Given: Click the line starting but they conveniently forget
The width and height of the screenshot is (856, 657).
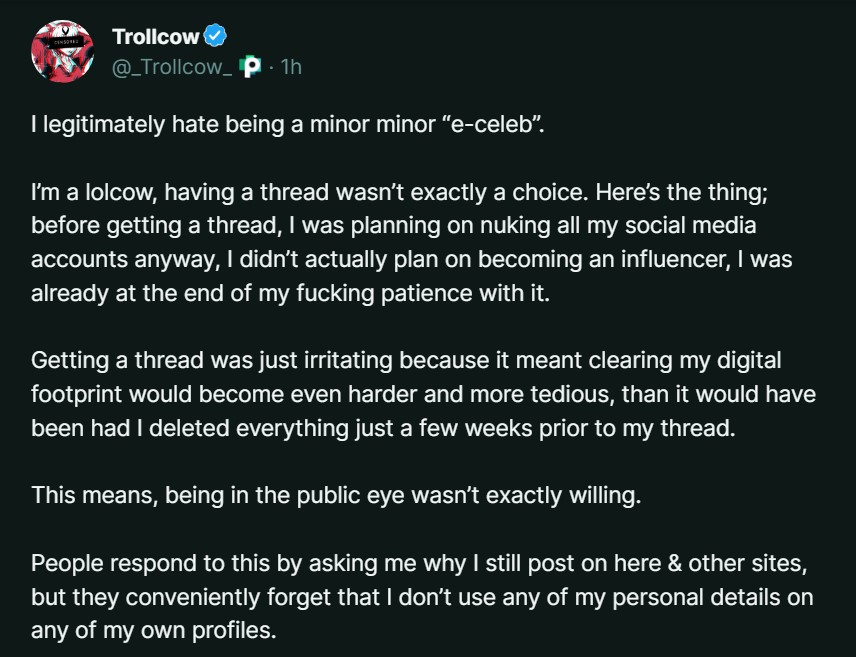Looking at the screenshot, I should point(422,597).
